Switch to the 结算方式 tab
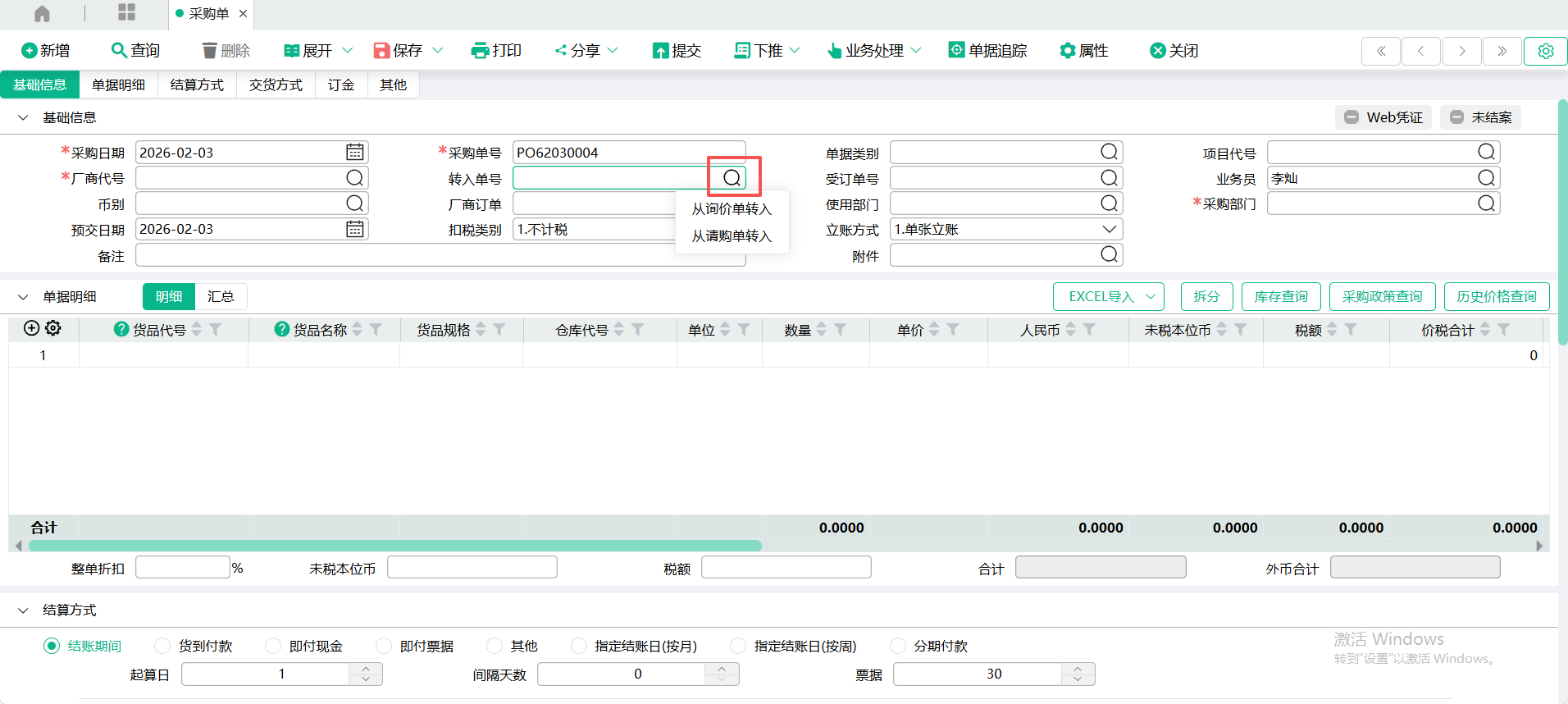This screenshot has width=1568, height=704. tap(197, 85)
